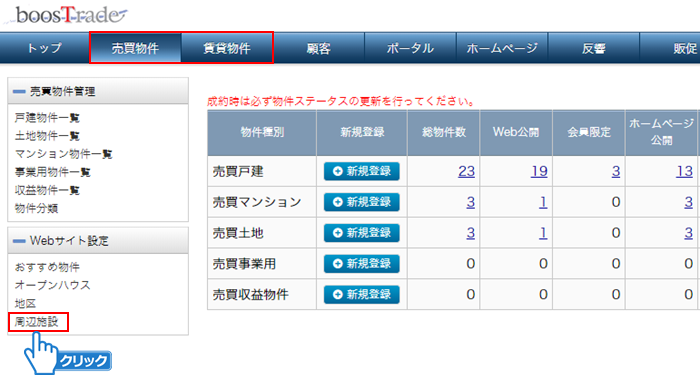
Task: Open 売買マンション Web公開 count 1
Action: click(543, 202)
